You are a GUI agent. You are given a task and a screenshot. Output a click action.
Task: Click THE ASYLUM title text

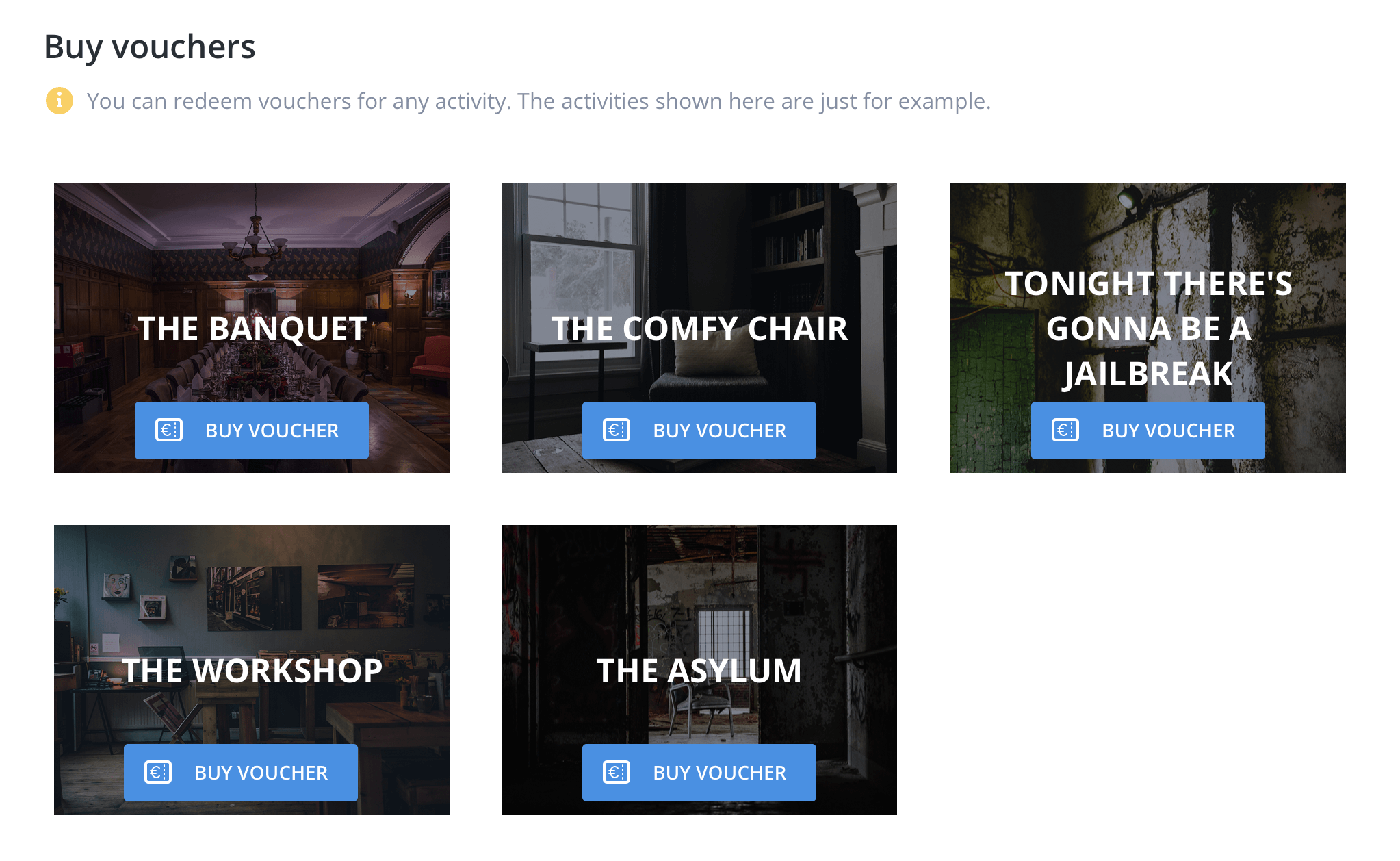point(699,671)
